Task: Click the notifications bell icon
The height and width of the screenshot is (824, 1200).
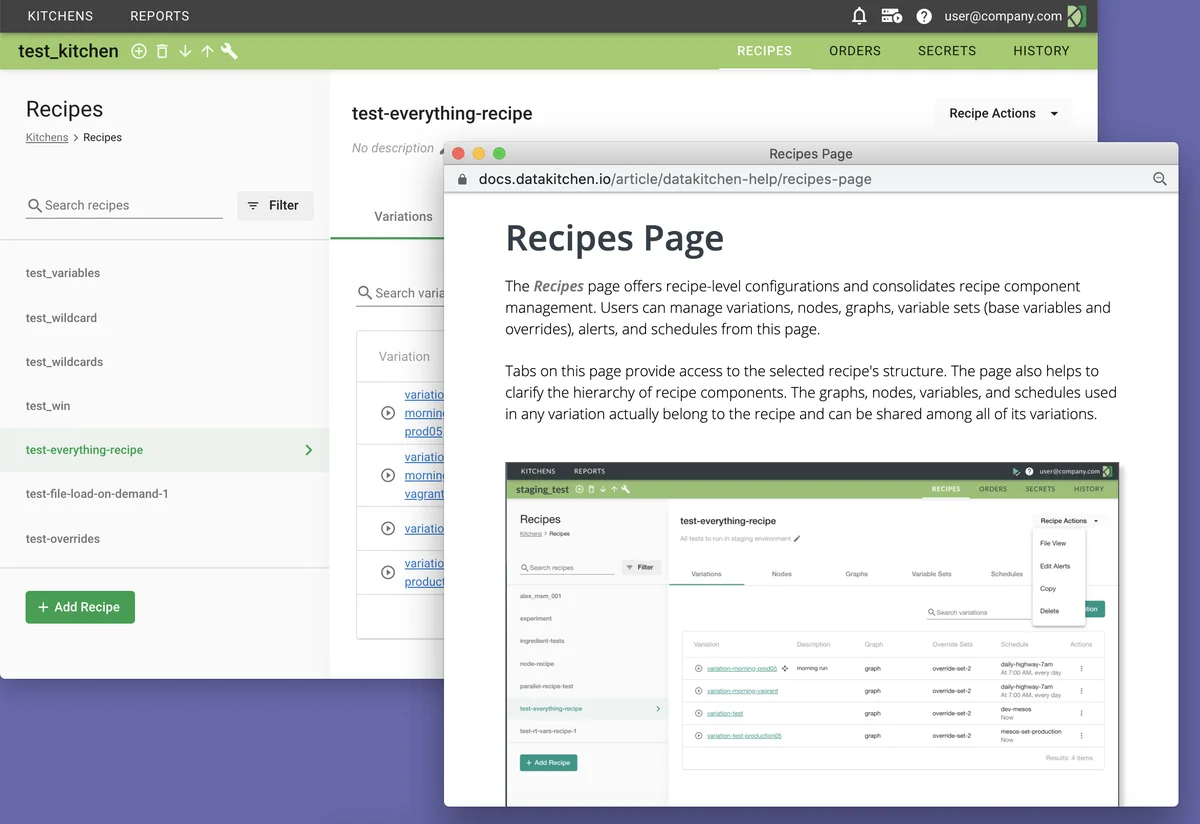Action: [x=859, y=16]
